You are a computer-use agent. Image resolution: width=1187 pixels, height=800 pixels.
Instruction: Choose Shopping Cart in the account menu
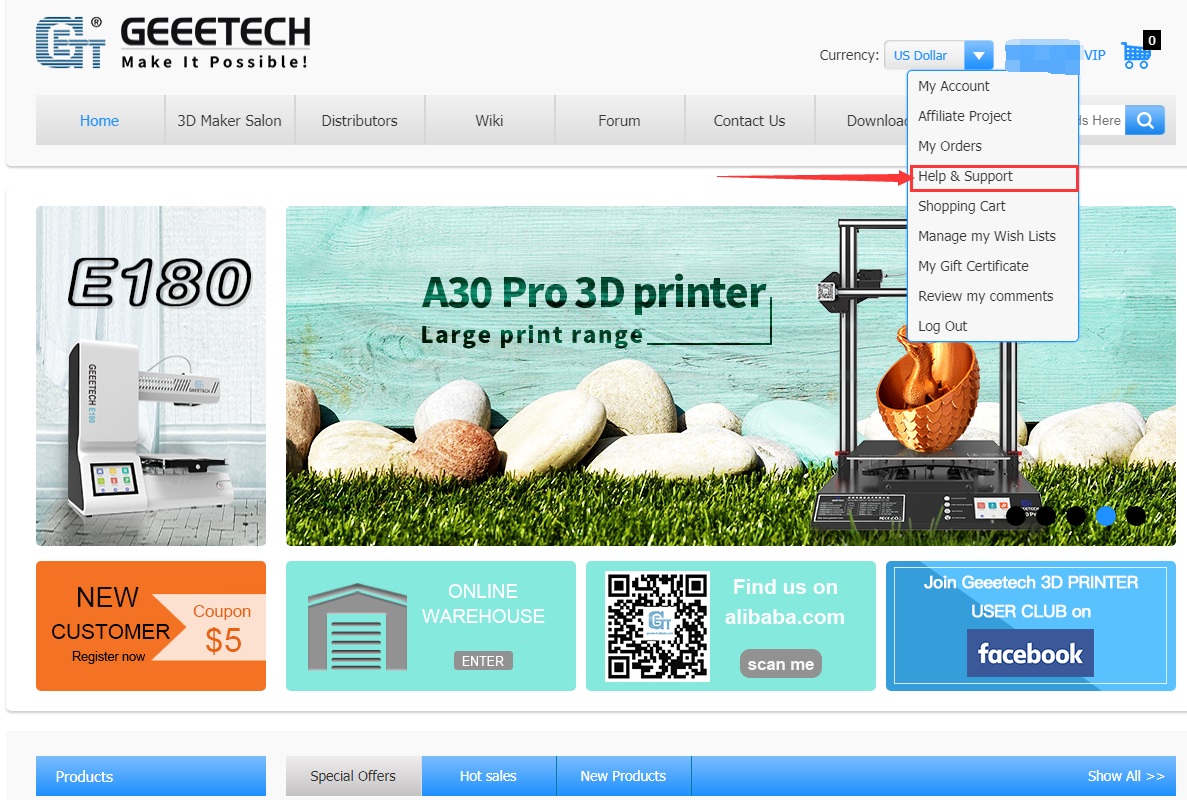pos(961,206)
